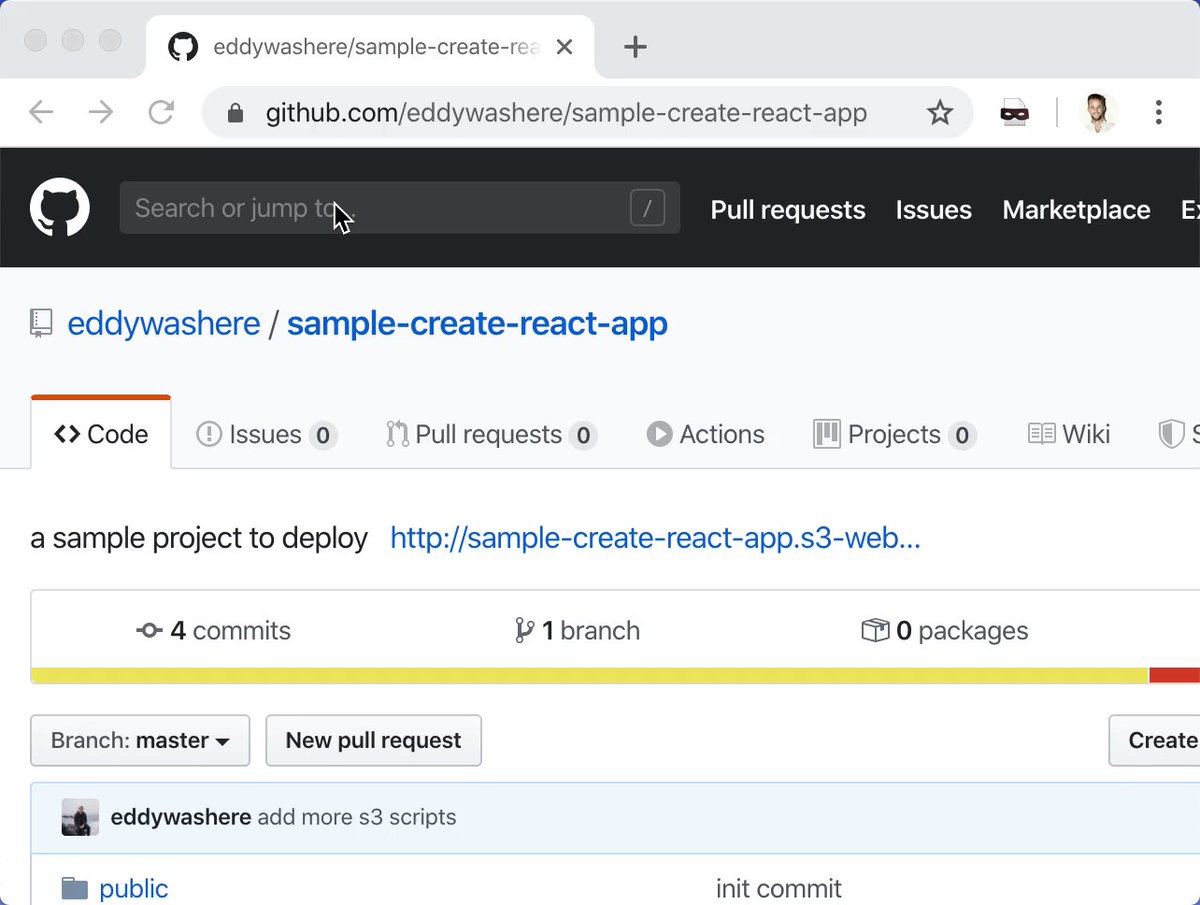Switch to the Actions tab

coord(705,434)
